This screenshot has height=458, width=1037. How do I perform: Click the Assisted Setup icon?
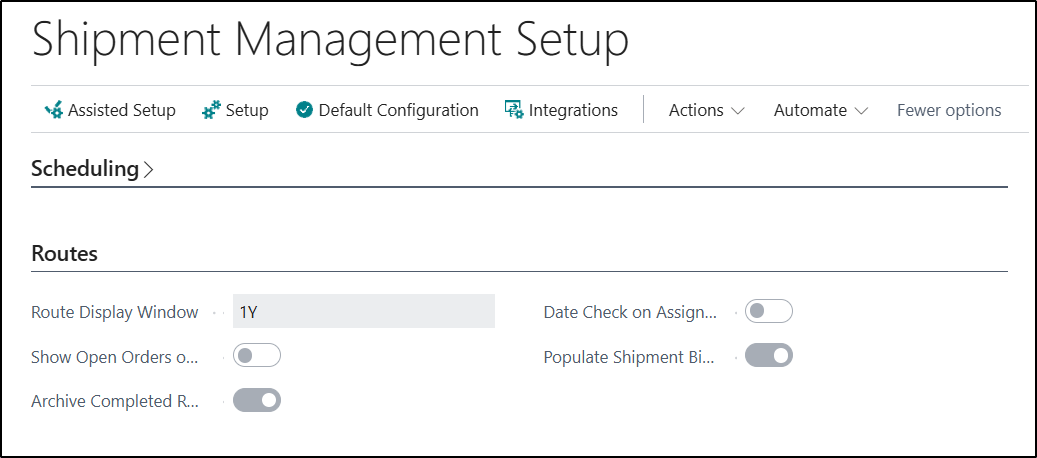click(x=54, y=110)
